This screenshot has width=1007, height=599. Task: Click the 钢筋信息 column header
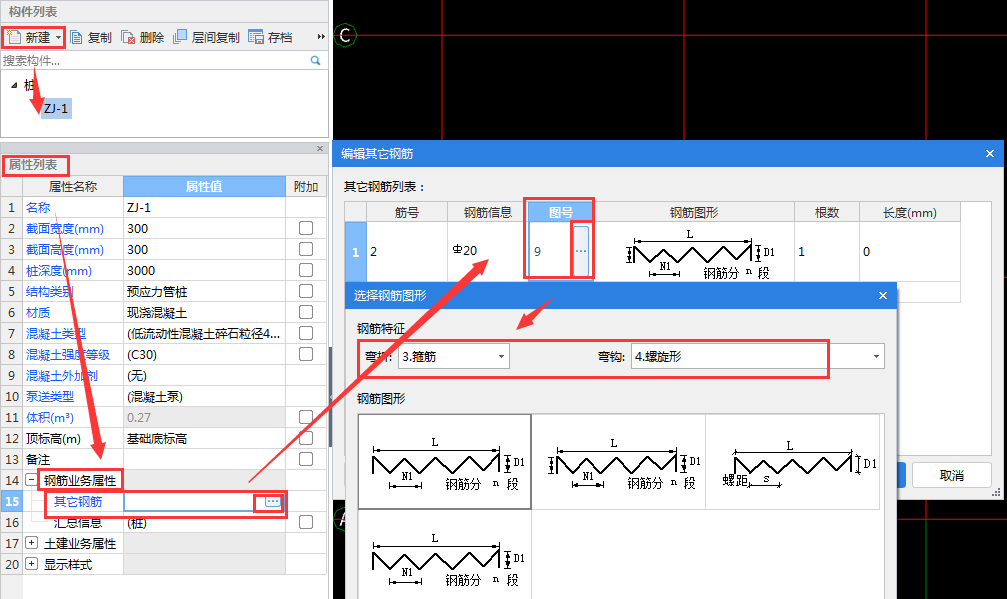click(x=487, y=212)
